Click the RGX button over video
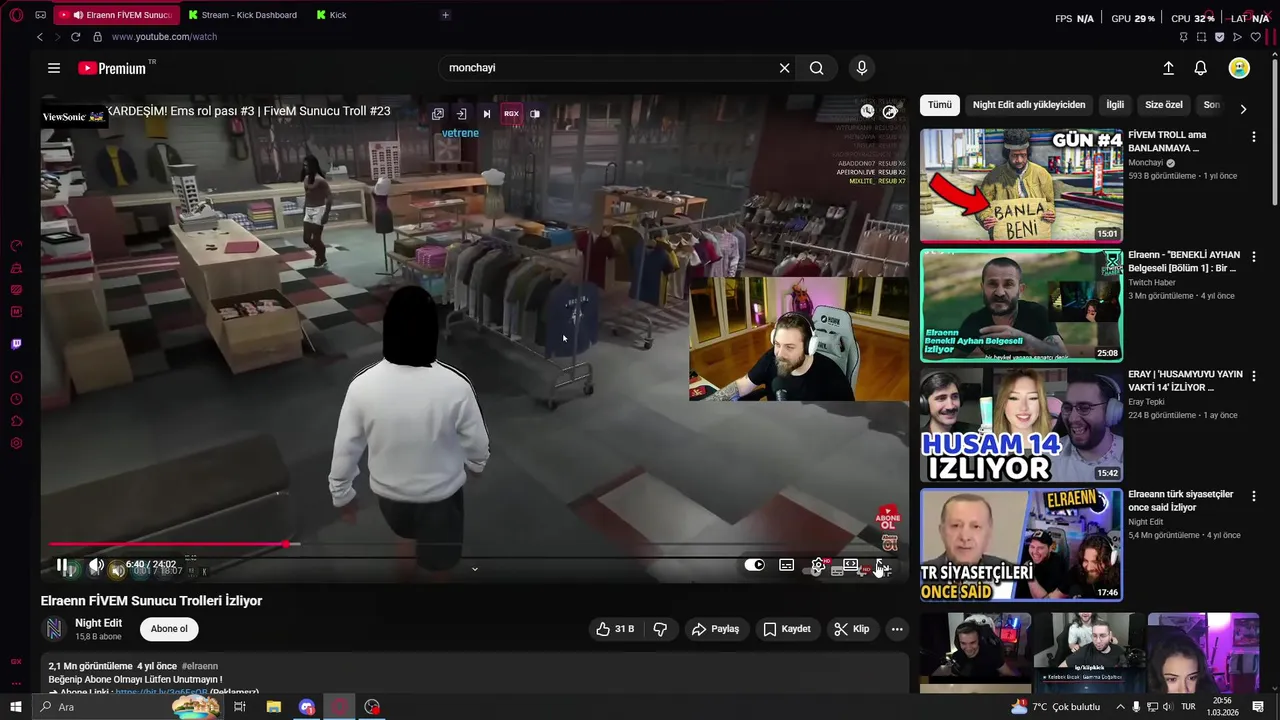The height and width of the screenshot is (720, 1280). (511, 114)
